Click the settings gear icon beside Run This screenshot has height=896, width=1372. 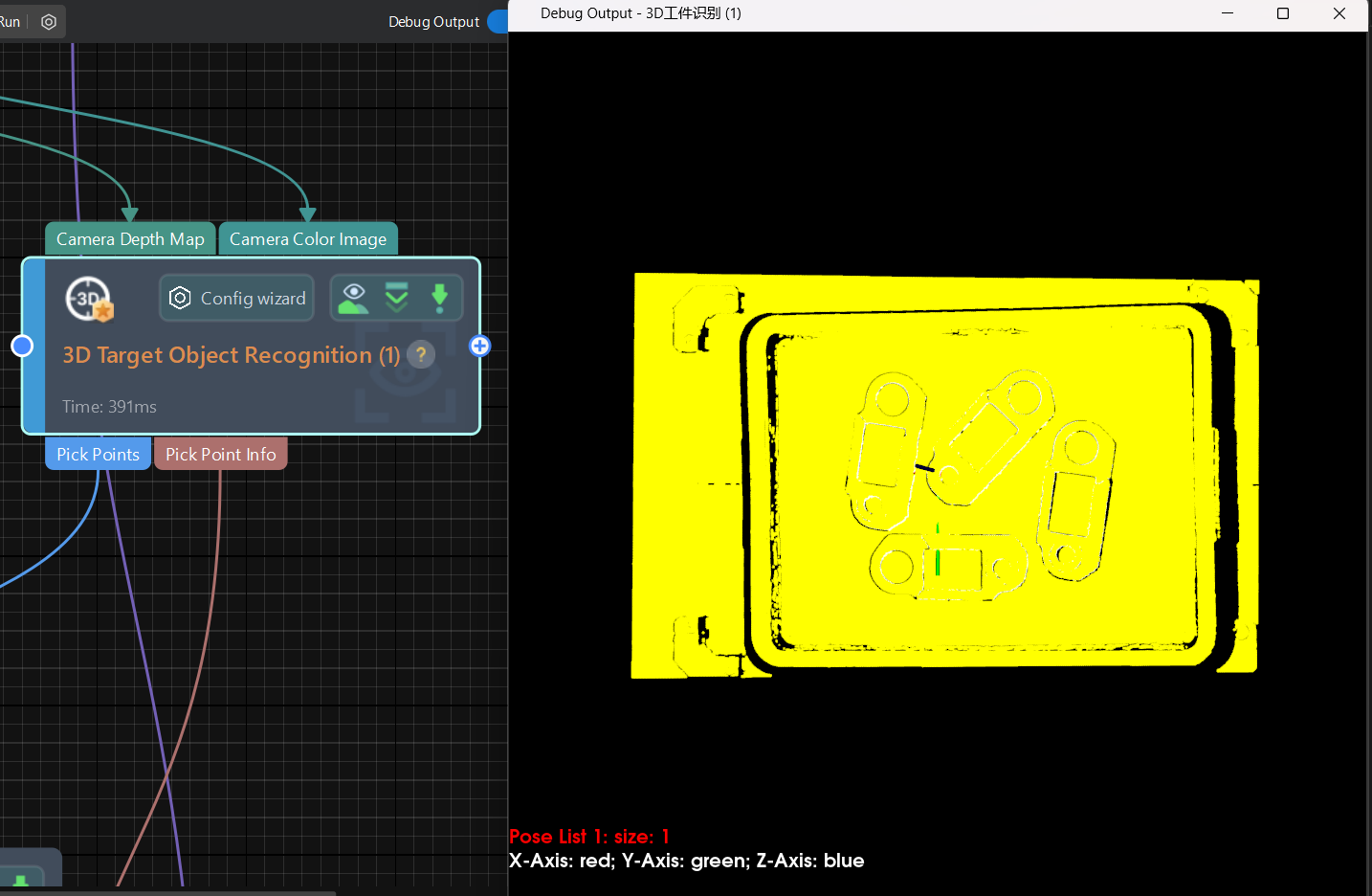pyautogui.click(x=49, y=21)
